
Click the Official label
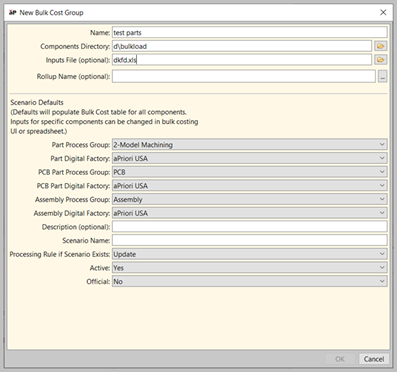tap(98, 282)
